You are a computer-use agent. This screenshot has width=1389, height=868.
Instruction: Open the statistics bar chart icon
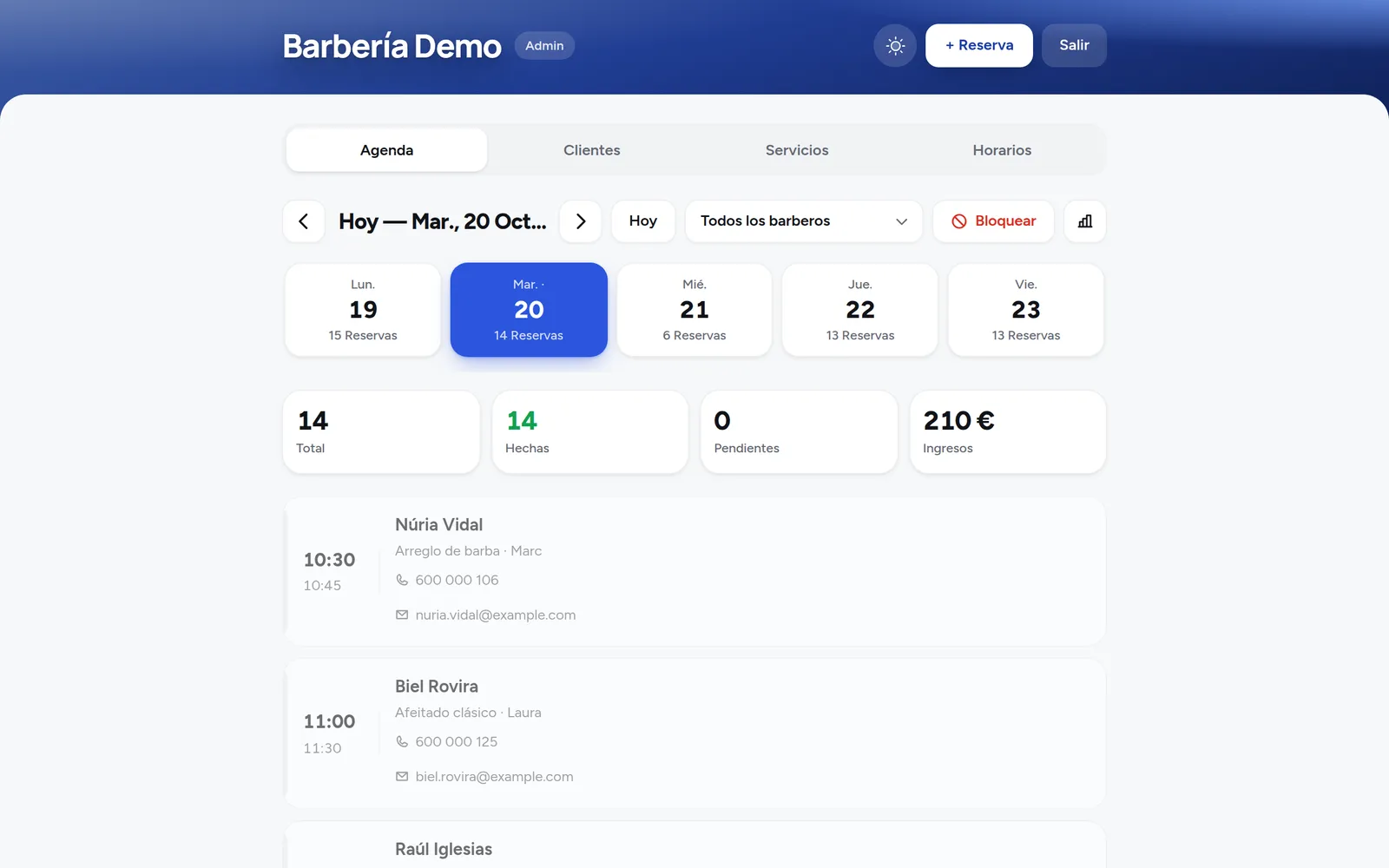point(1085,221)
